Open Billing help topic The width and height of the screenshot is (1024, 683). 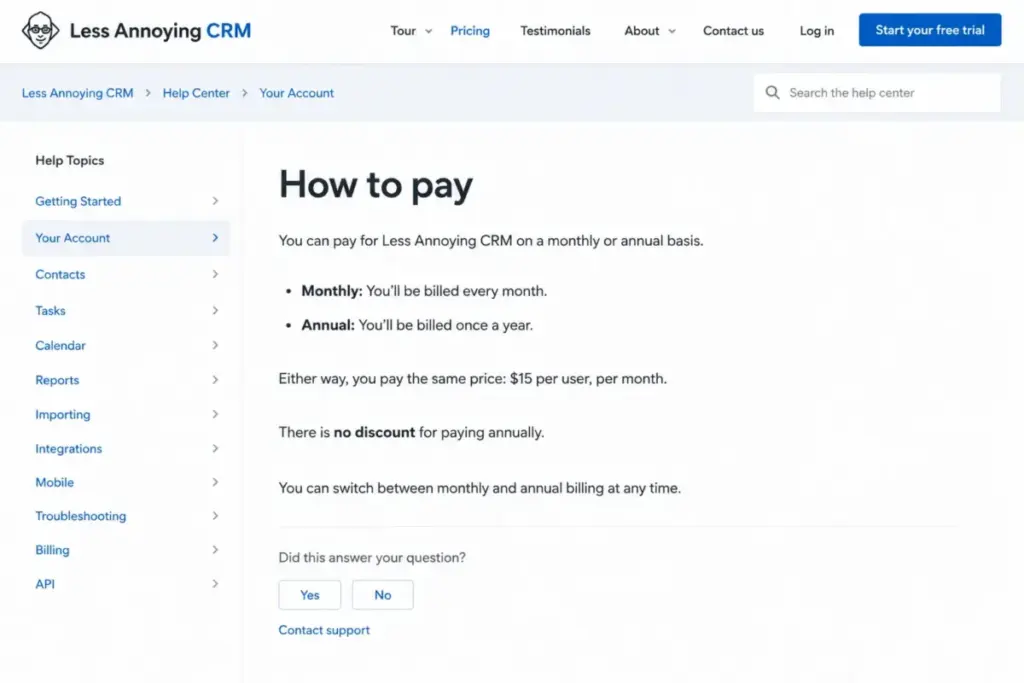pos(52,550)
